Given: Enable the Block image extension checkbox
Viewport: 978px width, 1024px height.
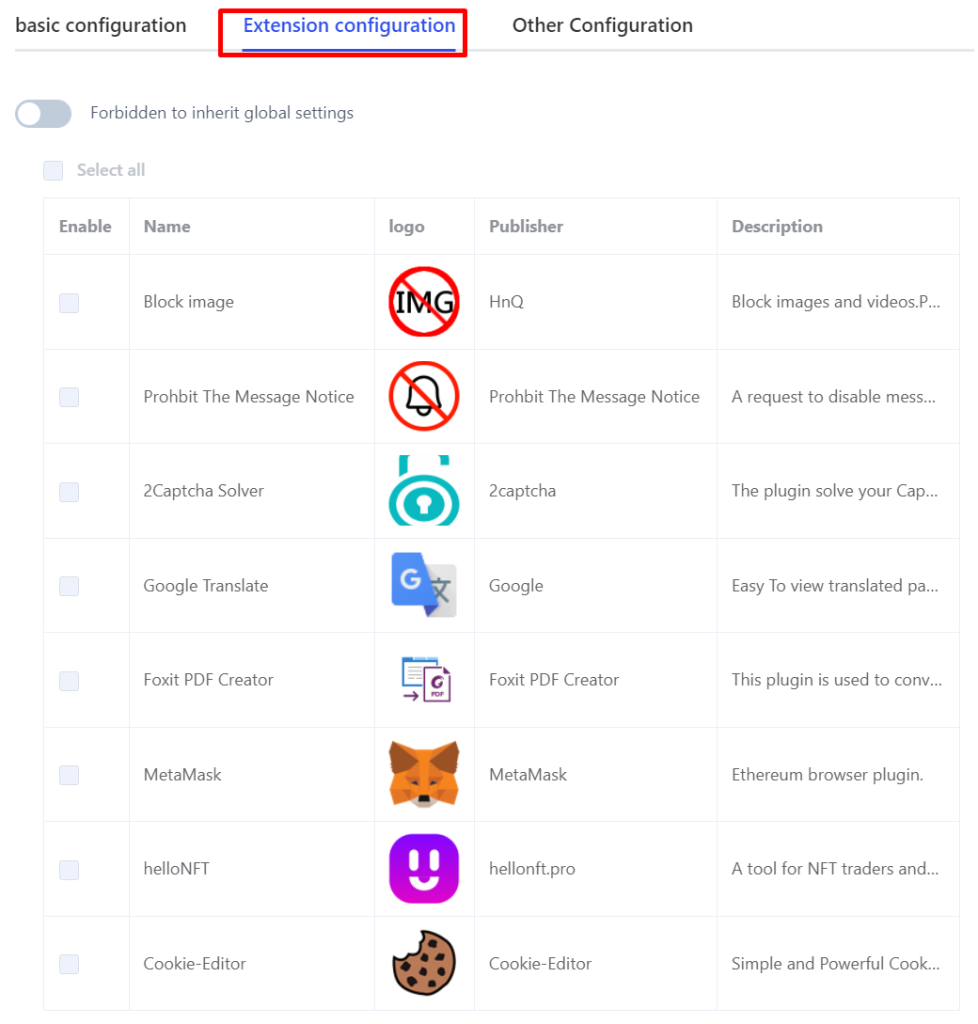Looking at the screenshot, I should pos(69,302).
